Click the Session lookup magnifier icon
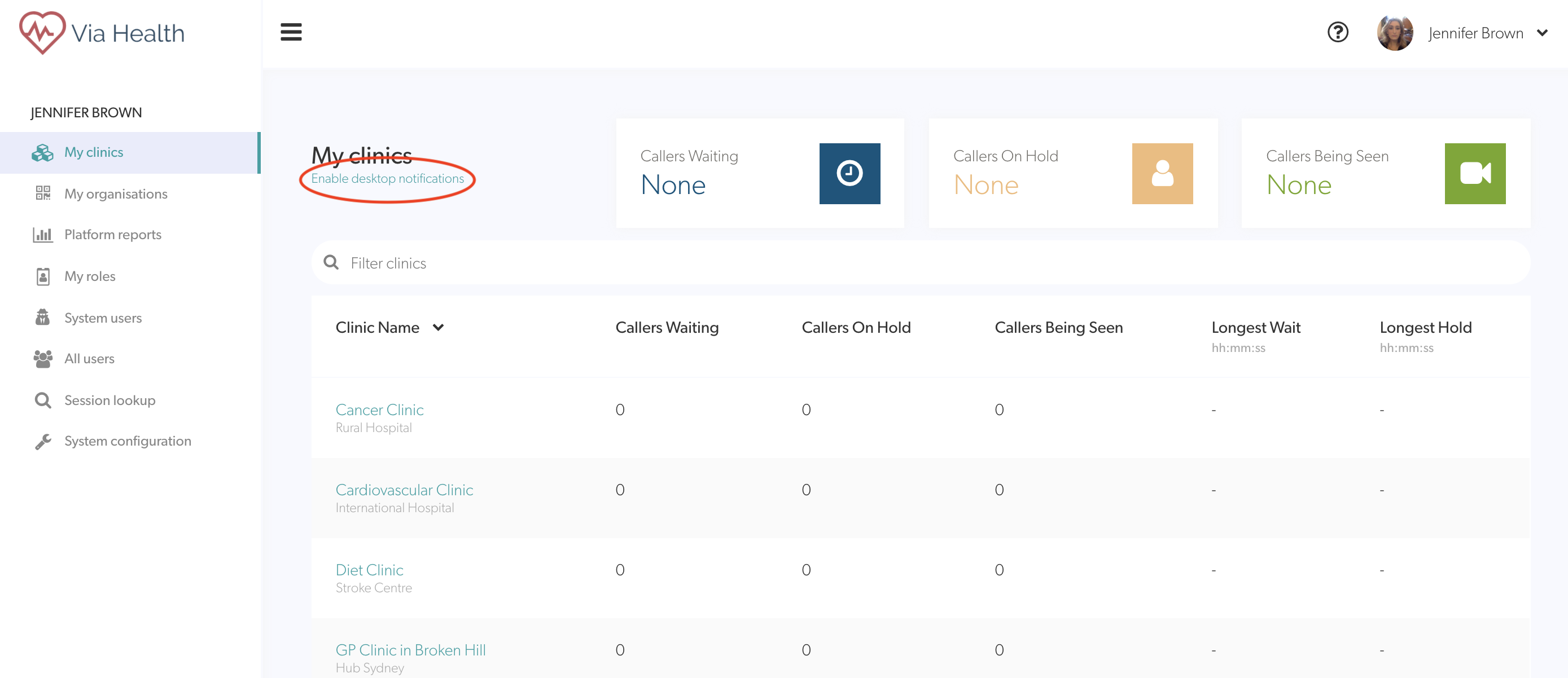 click(x=42, y=400)
